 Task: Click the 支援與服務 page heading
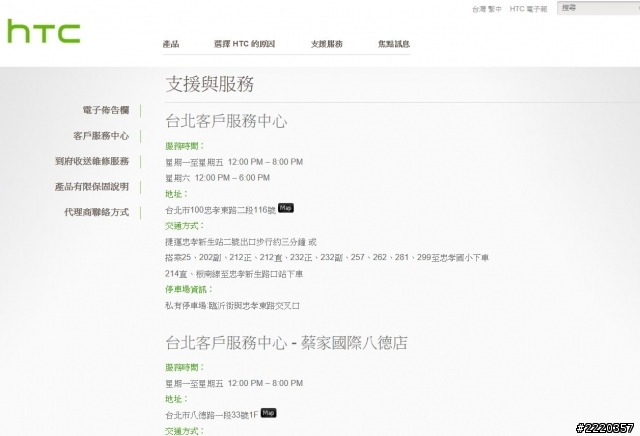210,84
